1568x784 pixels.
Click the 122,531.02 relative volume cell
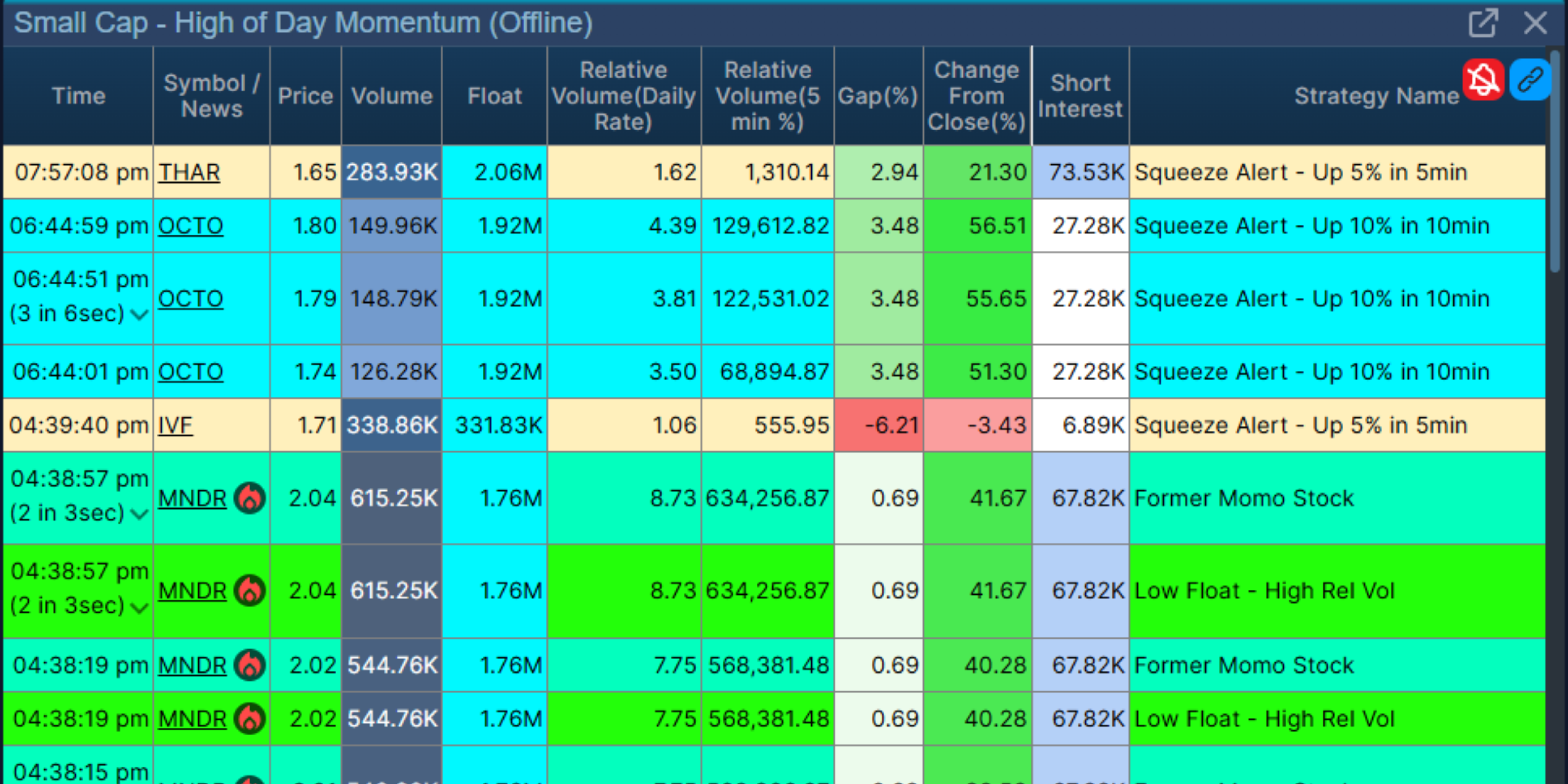click(x=768, y=299)
